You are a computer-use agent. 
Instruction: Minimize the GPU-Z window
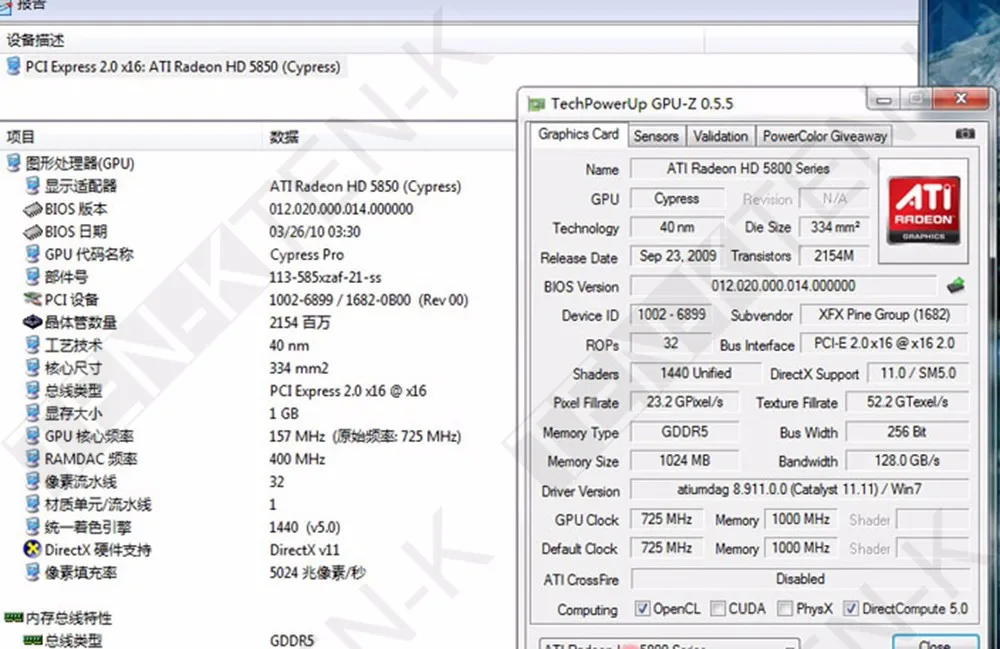pyautogui.click(x=884, y=99)
